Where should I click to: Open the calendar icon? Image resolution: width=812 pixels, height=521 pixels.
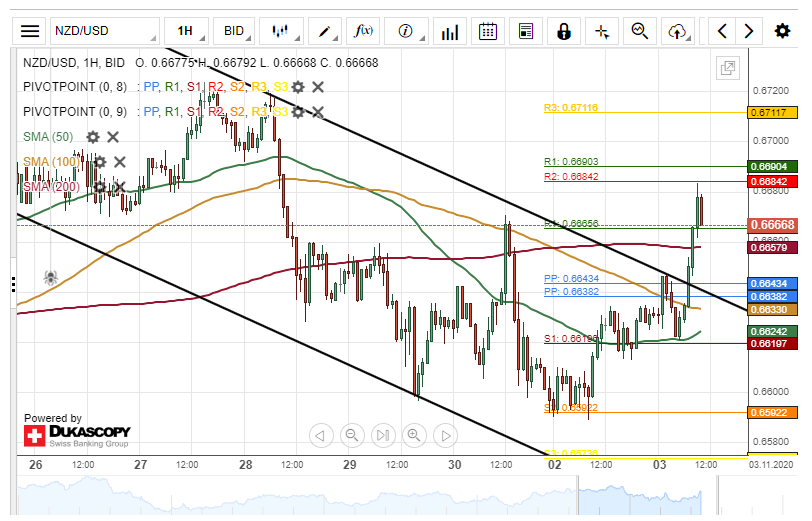488,31
